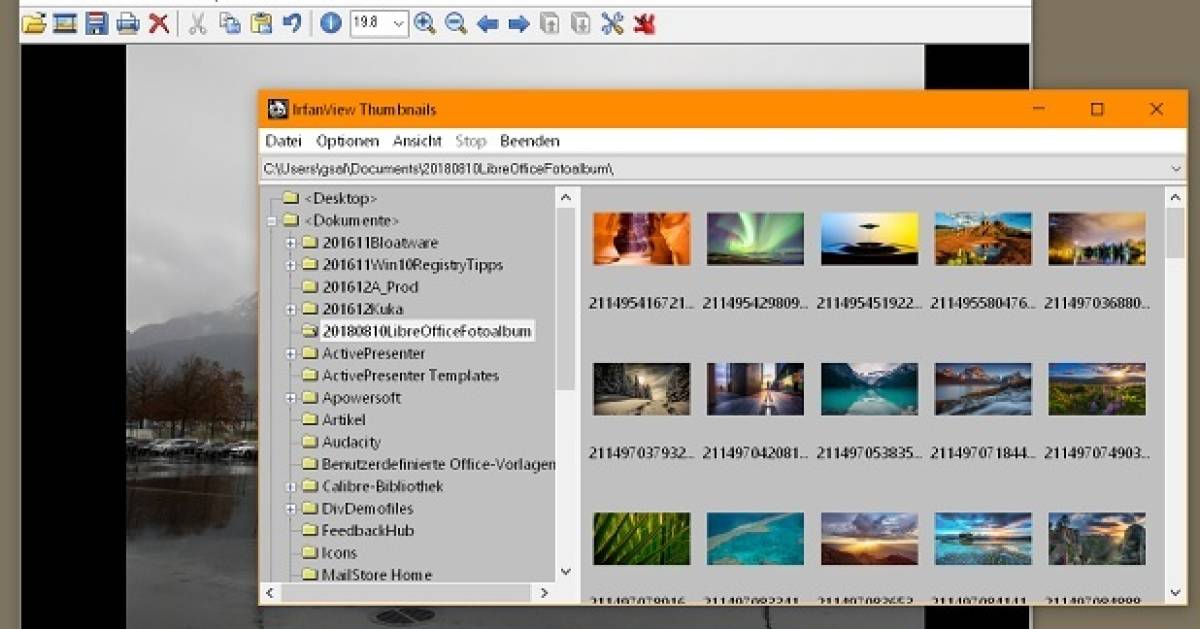Expand the Apowersoft folder node
Viewport: 1200px width, 629px height.
coord(291,397)
